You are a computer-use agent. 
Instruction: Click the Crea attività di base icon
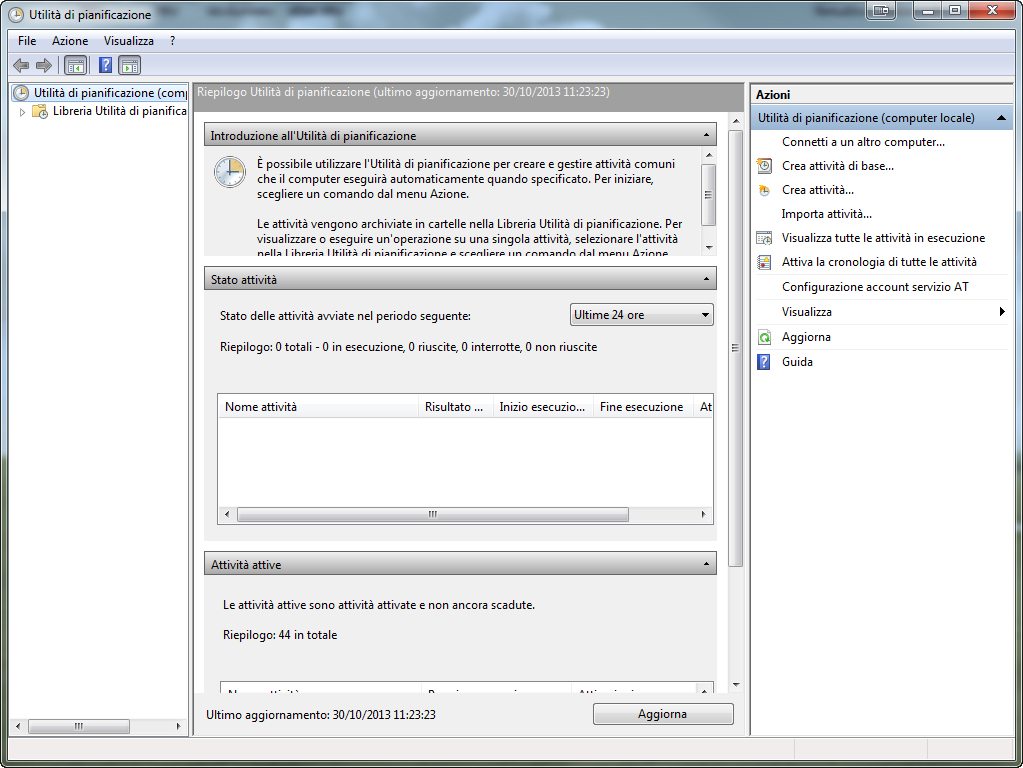pyautogui.click(x=765, y=166)
